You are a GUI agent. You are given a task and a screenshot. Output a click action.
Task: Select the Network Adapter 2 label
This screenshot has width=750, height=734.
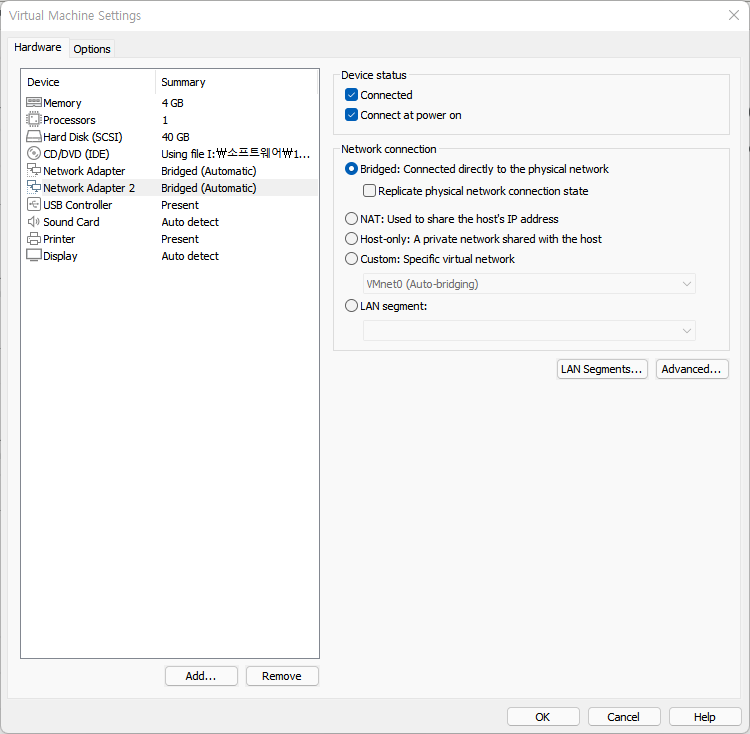tap(89, 188)
